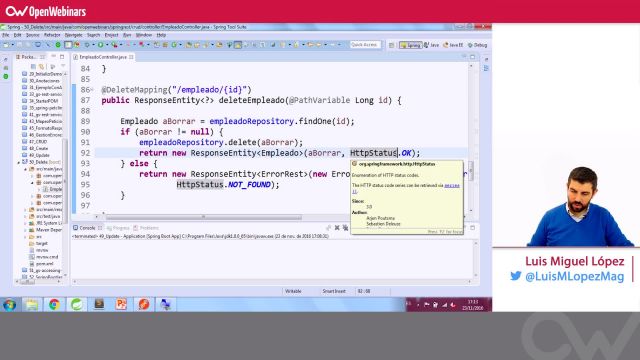The width and height of the screenshot is (640, 360).
Task: Switch to the Spring perspective
Action: [x=410, y=45]
